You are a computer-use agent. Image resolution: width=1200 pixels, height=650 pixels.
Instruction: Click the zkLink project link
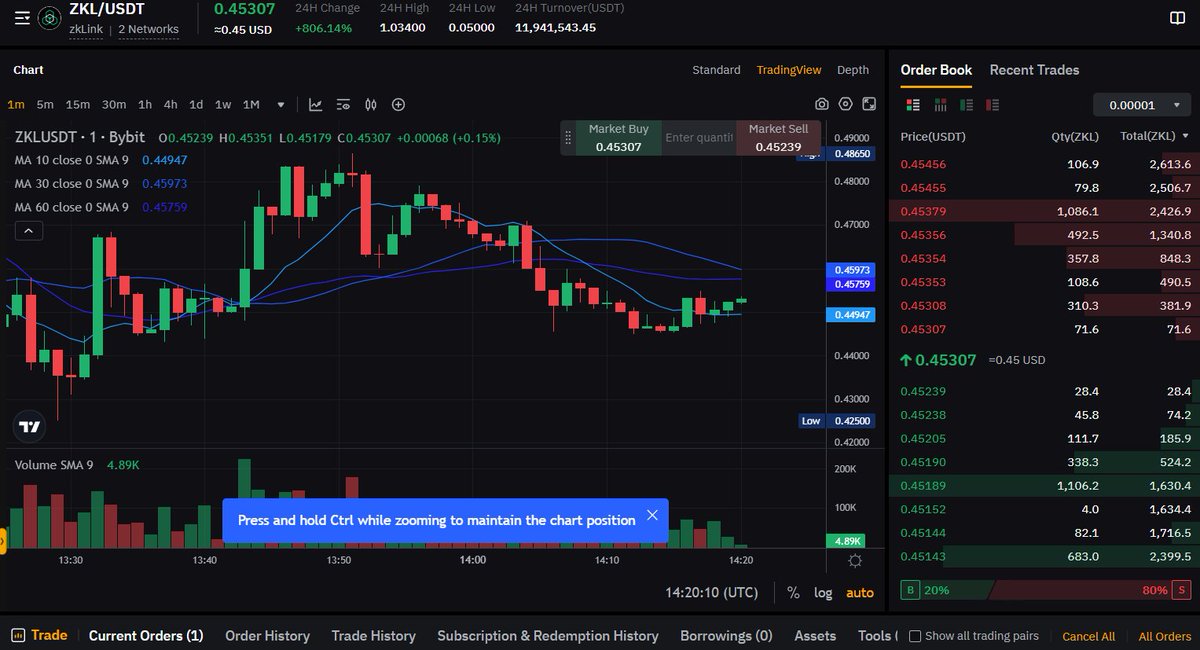tap(86, 29)
